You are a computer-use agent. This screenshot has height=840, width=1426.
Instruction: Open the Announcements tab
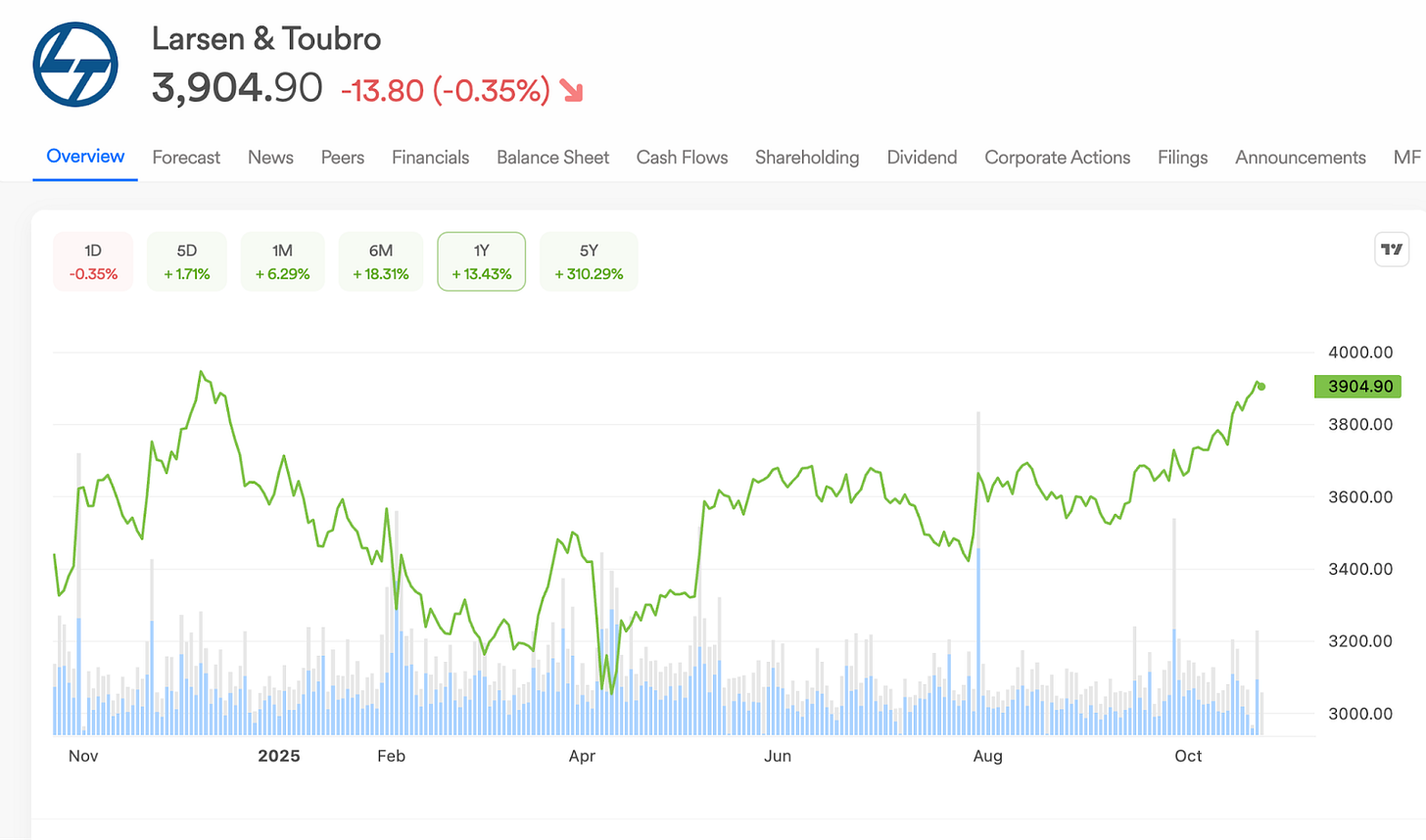(1300, 158)
